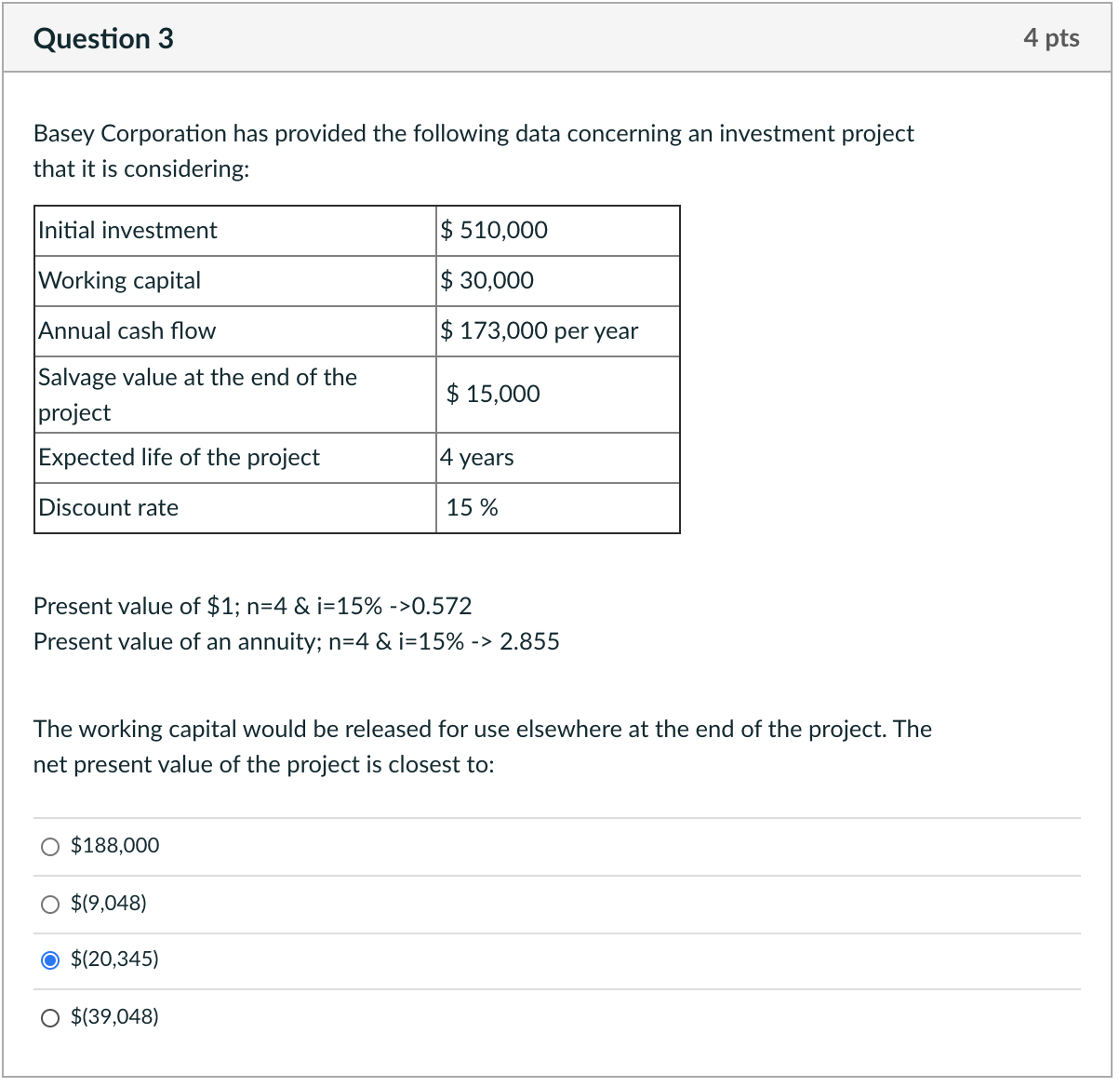
Task: Click the $510,000 value cell
Action: click(494, 230)
